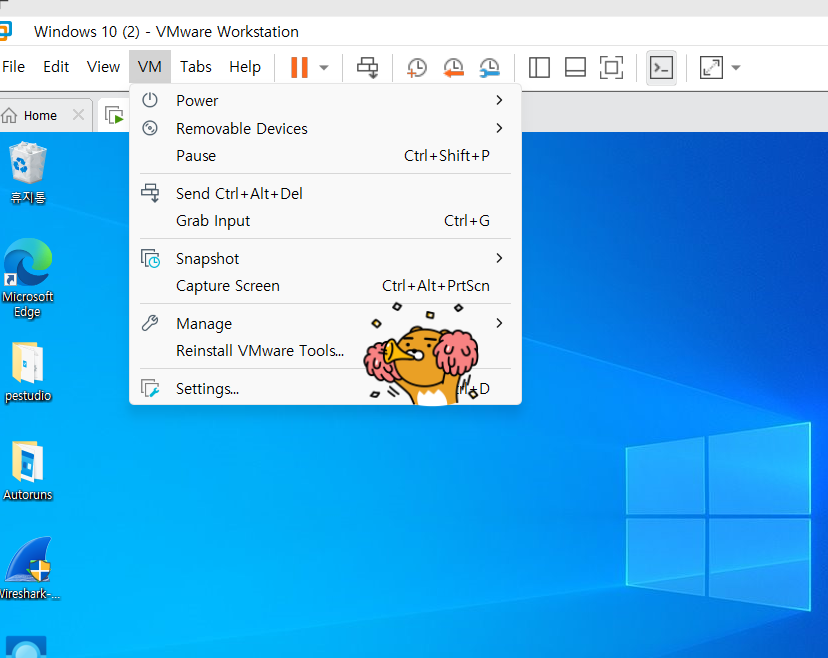Image resolution: width=828 pixels, height=658 pixels.
Task: Open the File menu
Action: [x=13, y=67]
